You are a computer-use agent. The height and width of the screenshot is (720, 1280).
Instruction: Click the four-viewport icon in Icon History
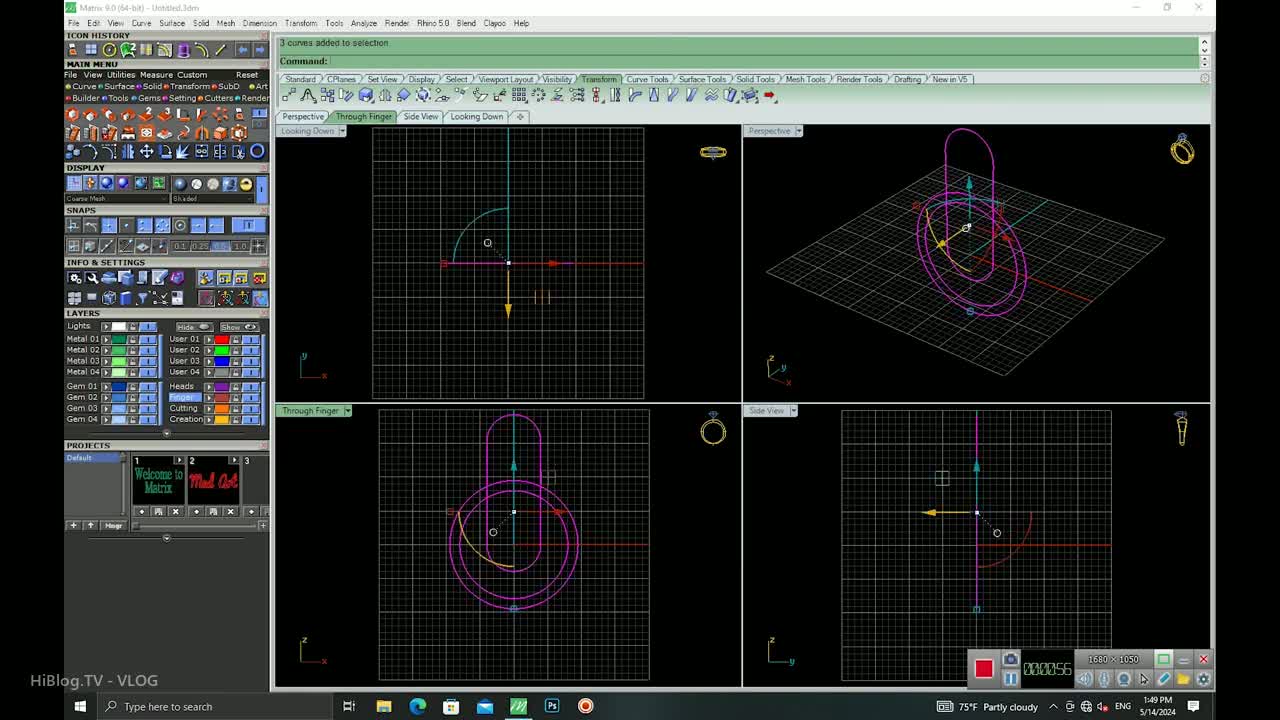tap(91, 49)
